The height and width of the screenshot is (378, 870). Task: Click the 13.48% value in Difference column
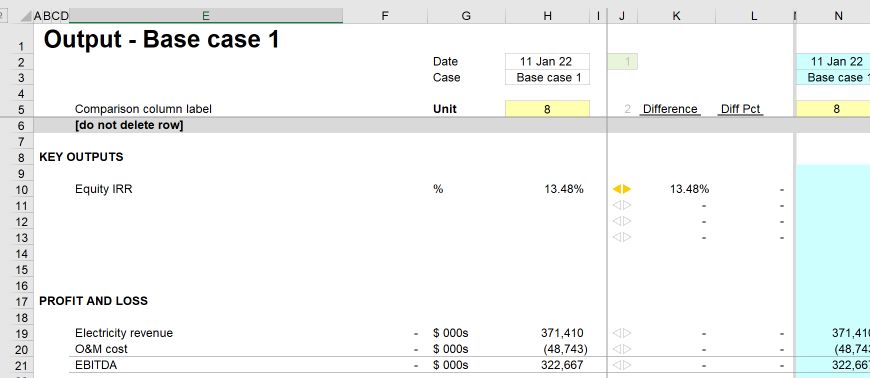tap(689, 189)
